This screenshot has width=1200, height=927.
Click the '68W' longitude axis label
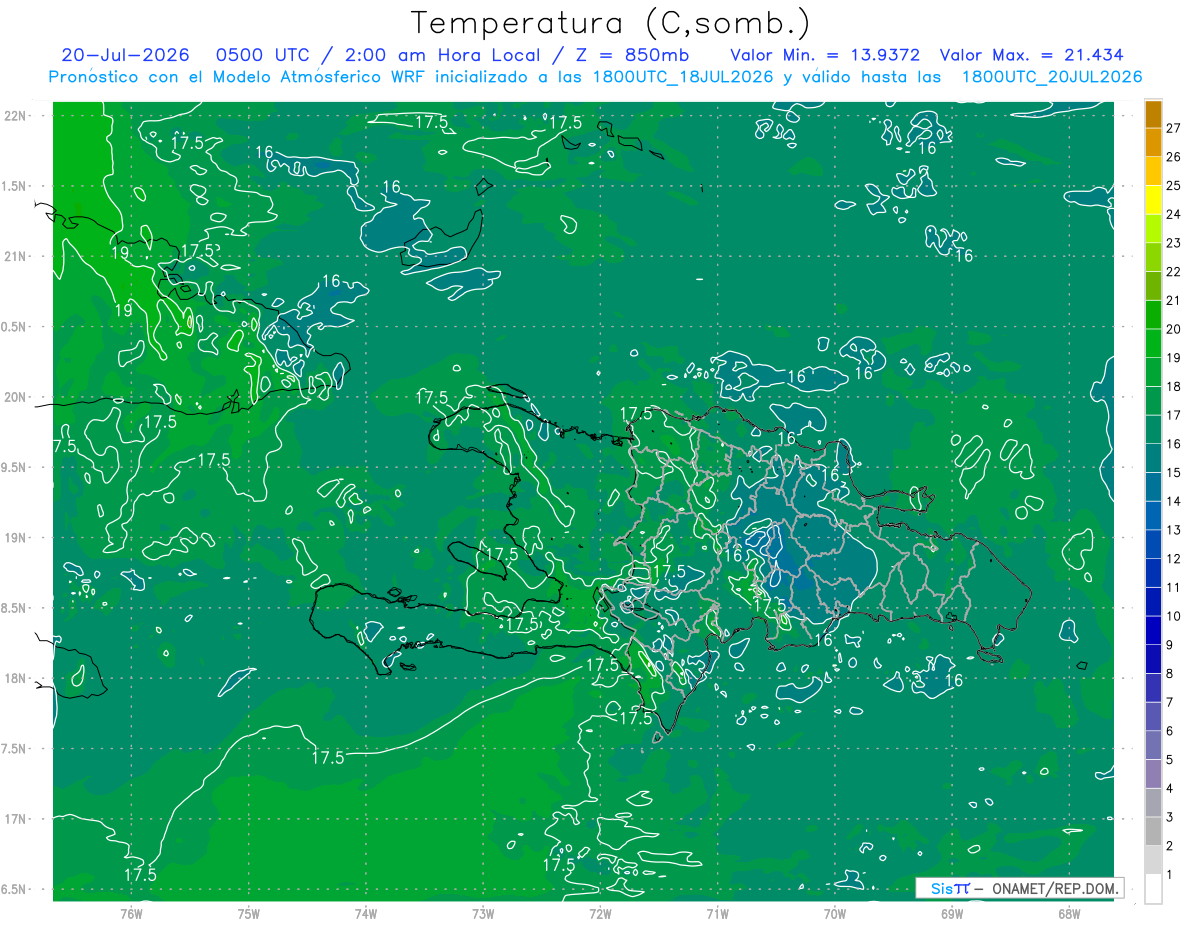pos(1069,913)
